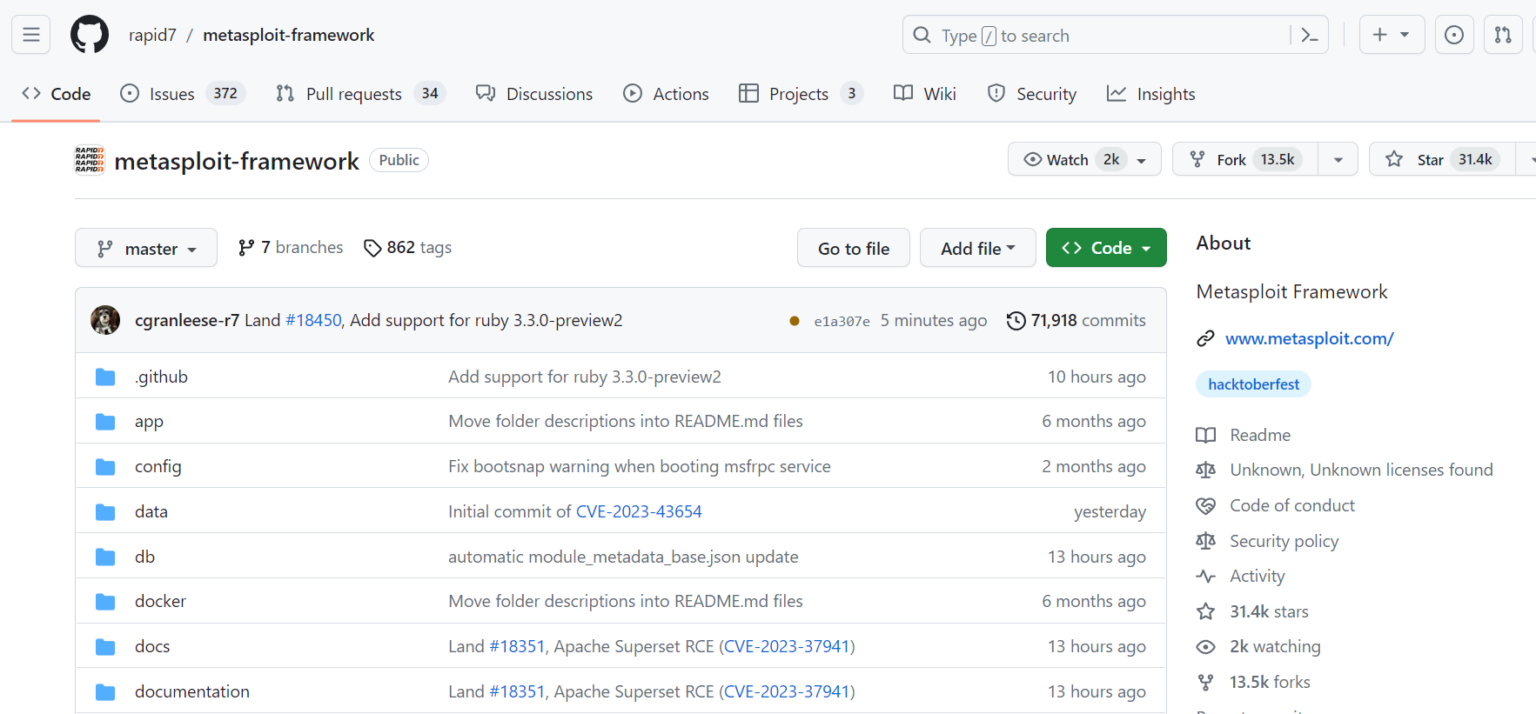
Task: Expand the green Code dropdown
Action: (1106, 248)
